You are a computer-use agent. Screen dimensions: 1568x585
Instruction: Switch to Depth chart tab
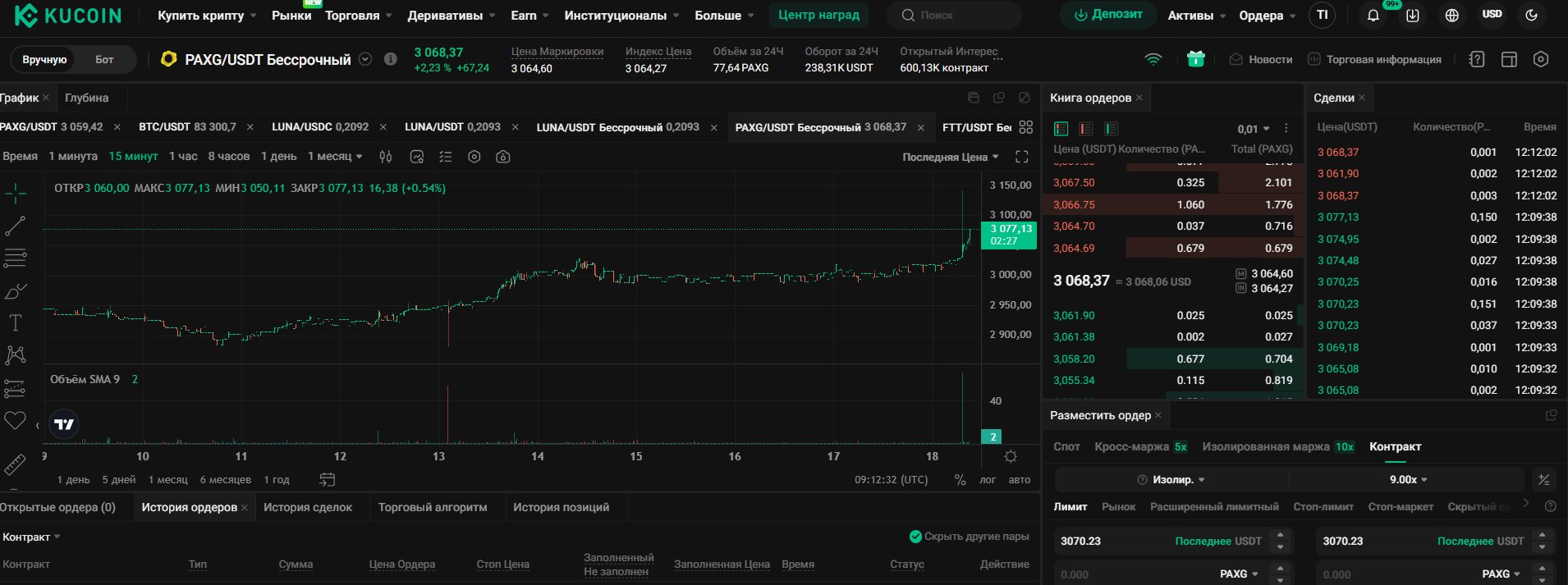click(x=87, y=98)
